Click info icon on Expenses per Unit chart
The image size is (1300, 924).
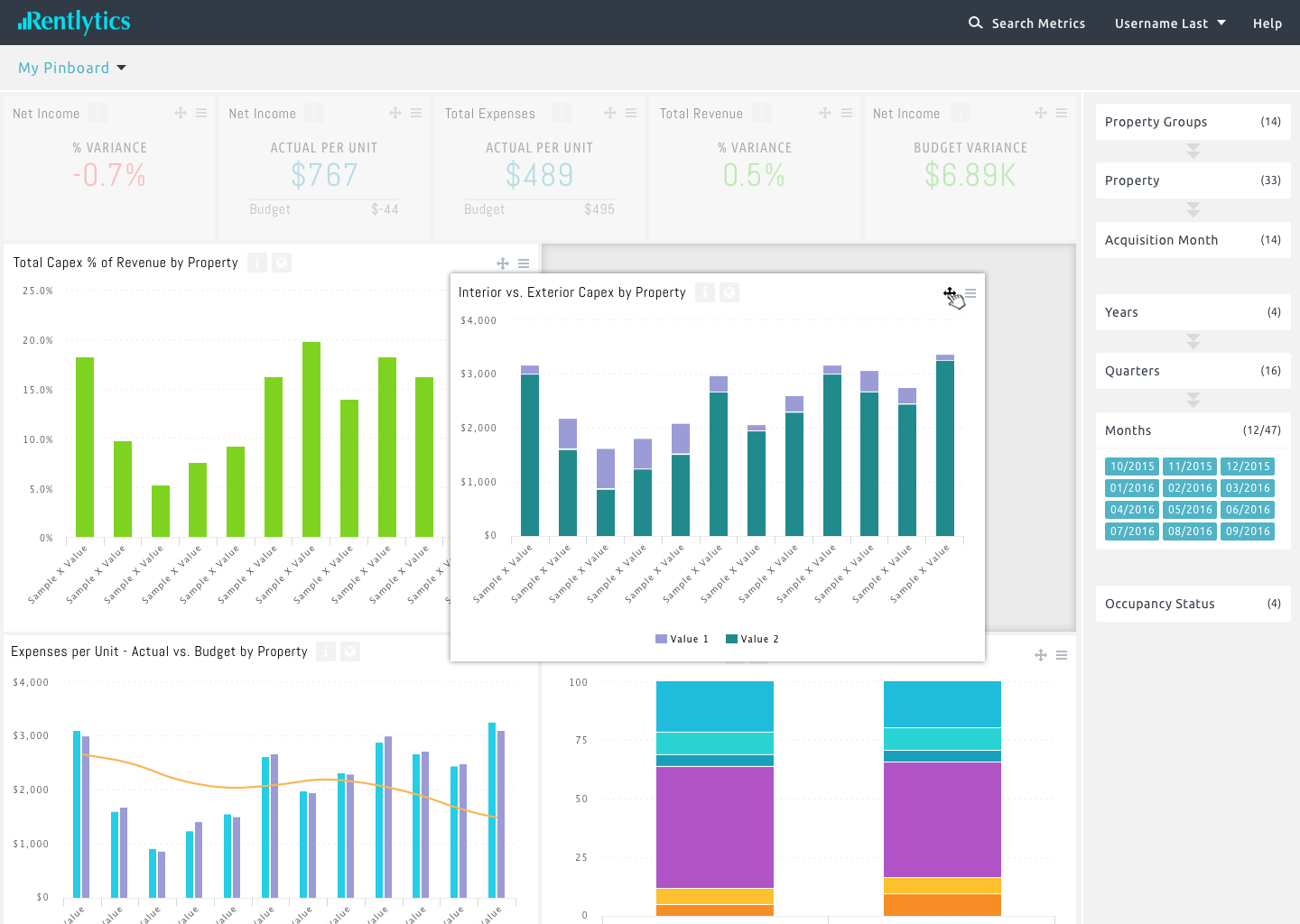pyautogui.click(x=326, y=651)
